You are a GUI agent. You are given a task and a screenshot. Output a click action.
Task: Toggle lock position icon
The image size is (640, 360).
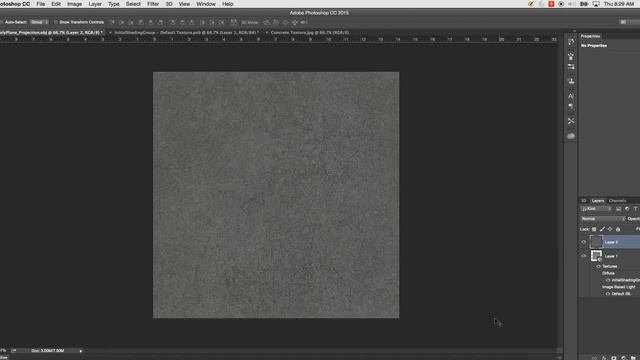pyautogui.click(x=610, y=229)
